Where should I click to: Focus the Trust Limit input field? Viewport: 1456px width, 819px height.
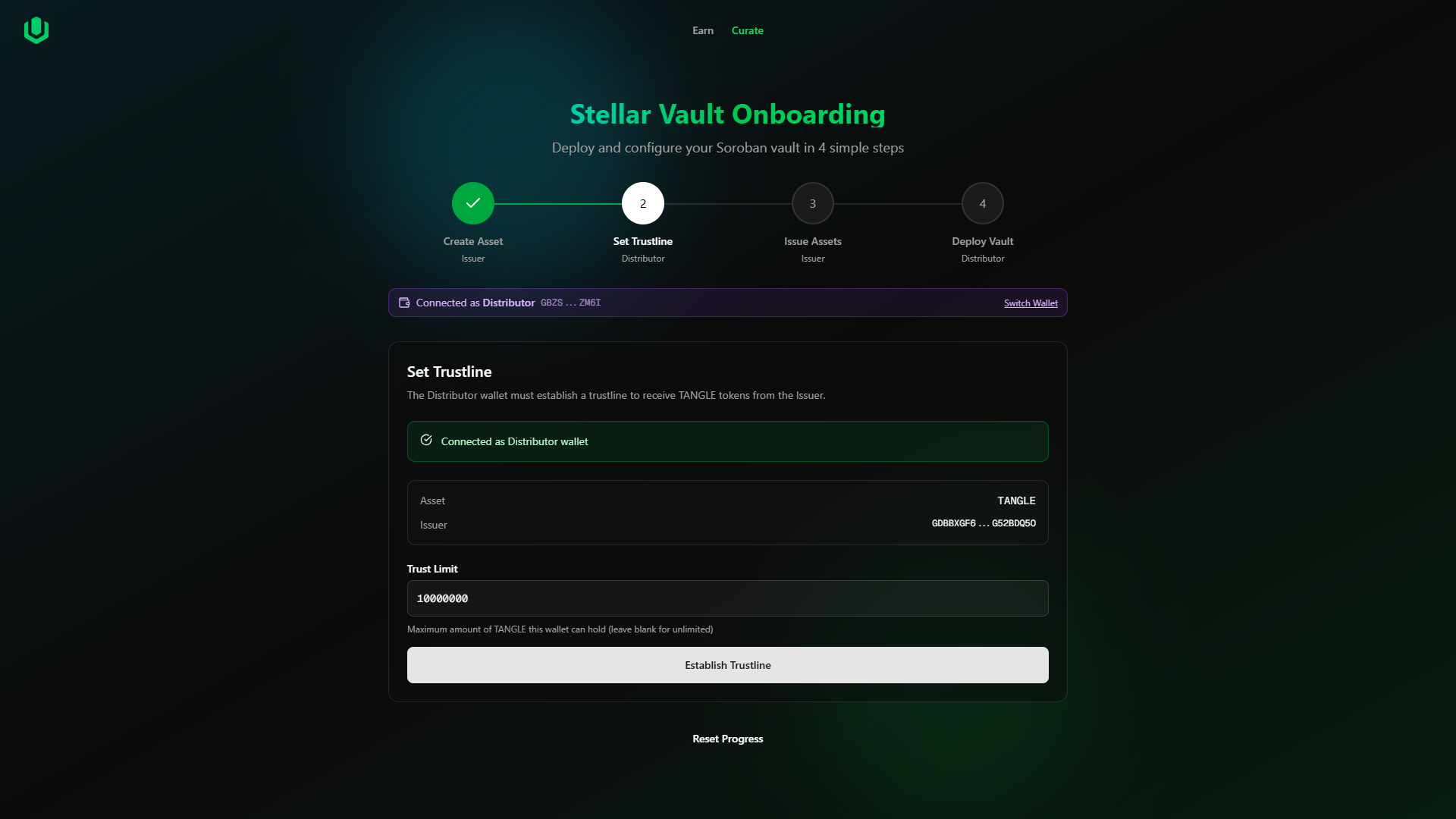[x=728, y=598]
